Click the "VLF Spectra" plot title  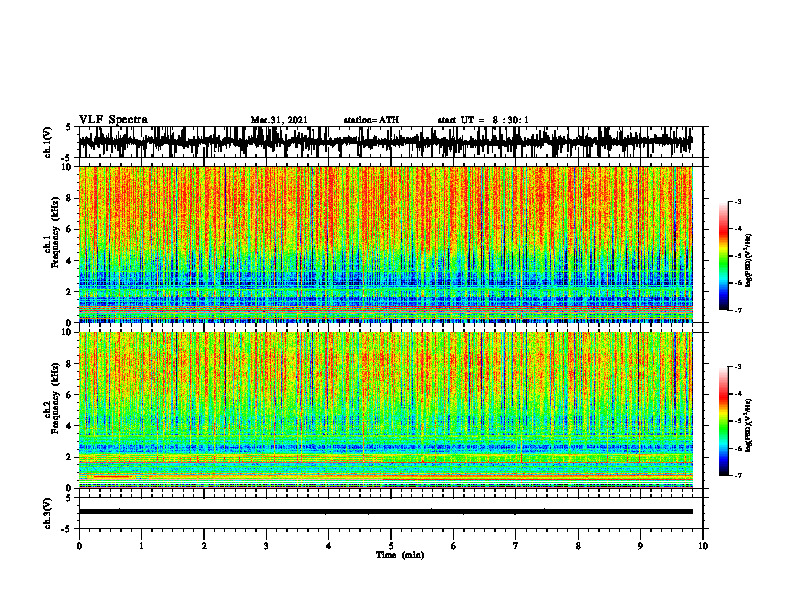113,120
